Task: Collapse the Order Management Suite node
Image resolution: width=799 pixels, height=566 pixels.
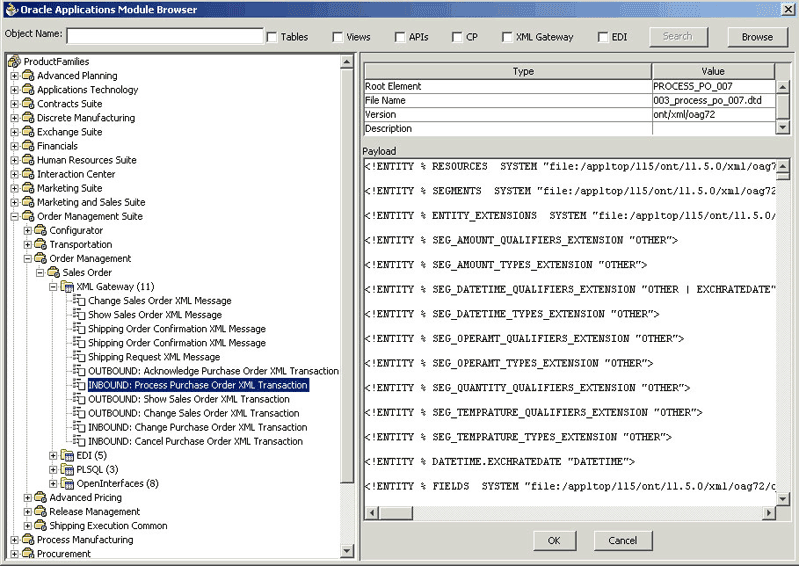Action: tap(14, 217)
